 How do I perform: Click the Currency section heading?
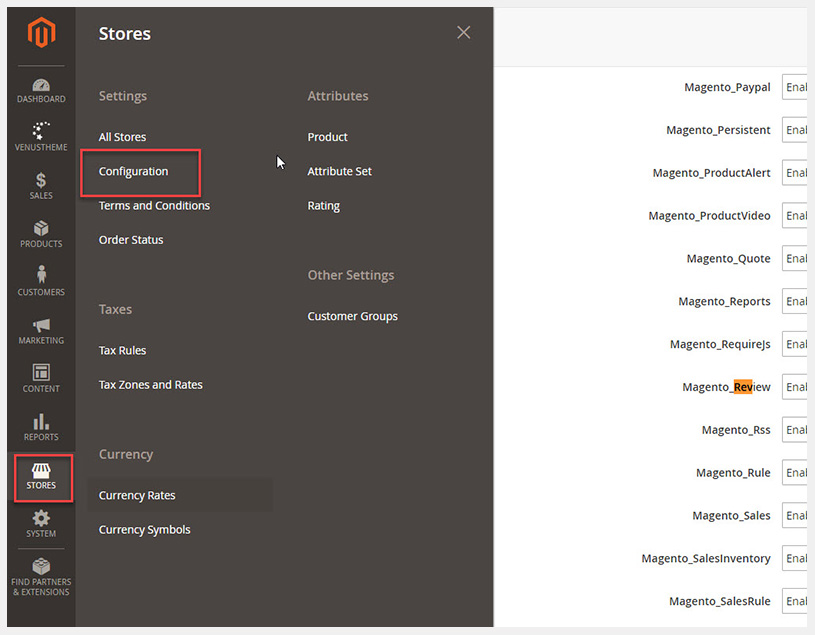pyautogui.click(x=126, y=455)
